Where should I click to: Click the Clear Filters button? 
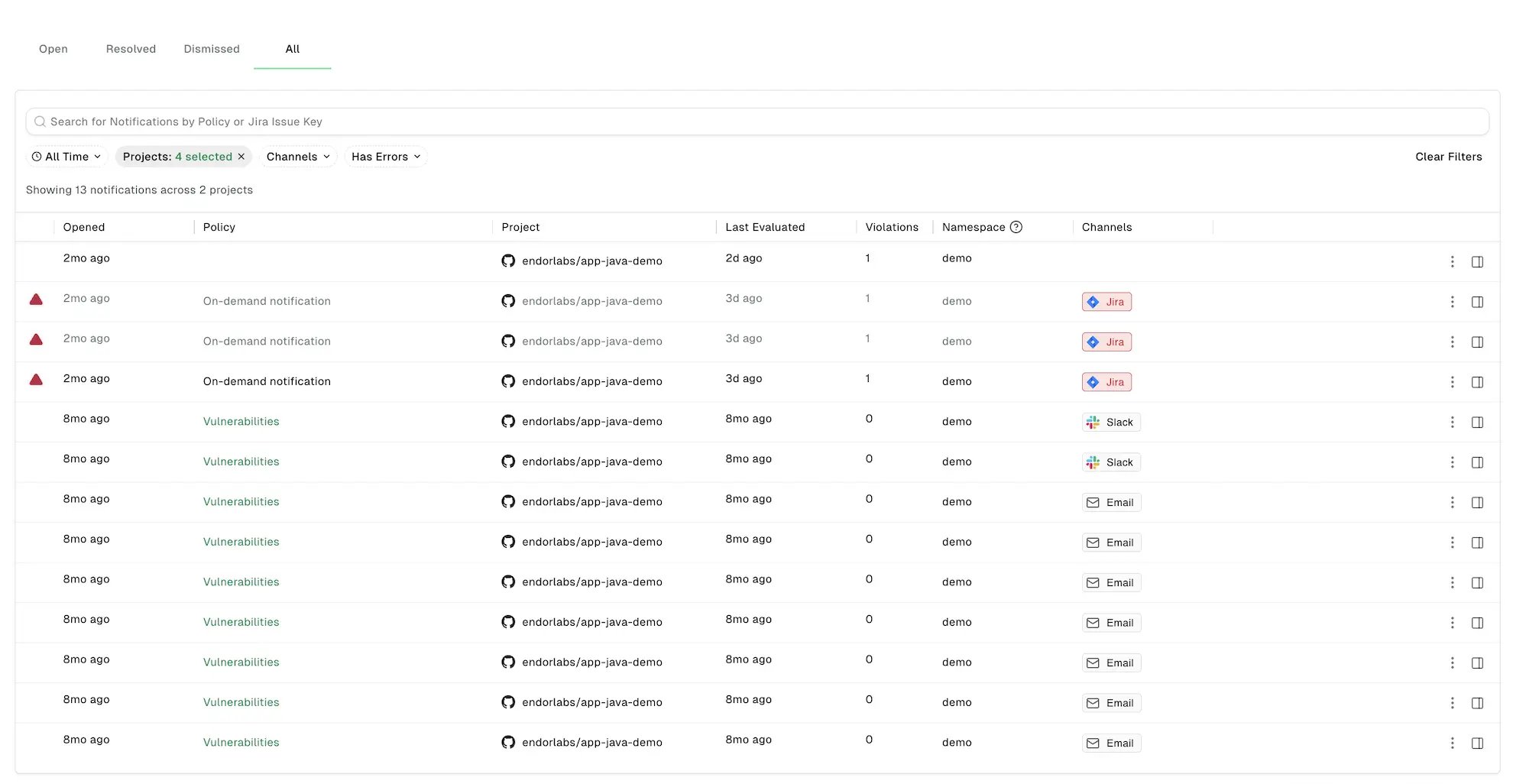(1448, 157)
